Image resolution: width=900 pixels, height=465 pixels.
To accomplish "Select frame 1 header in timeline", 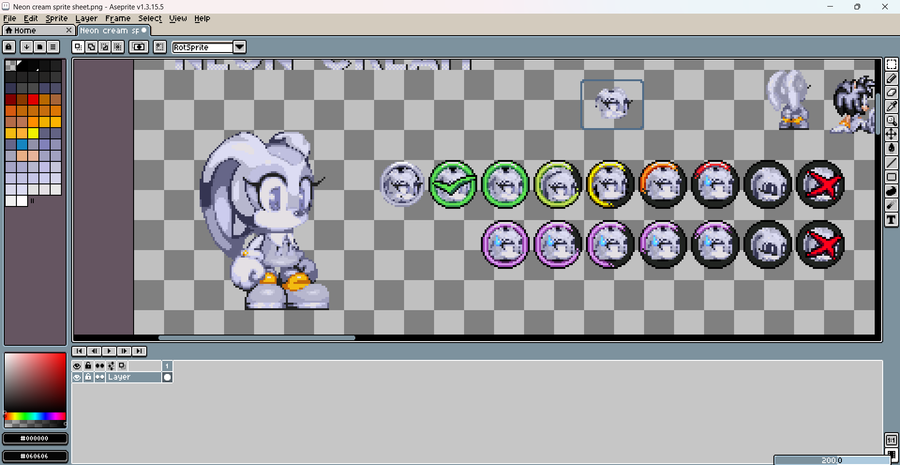I will (167, 366).
